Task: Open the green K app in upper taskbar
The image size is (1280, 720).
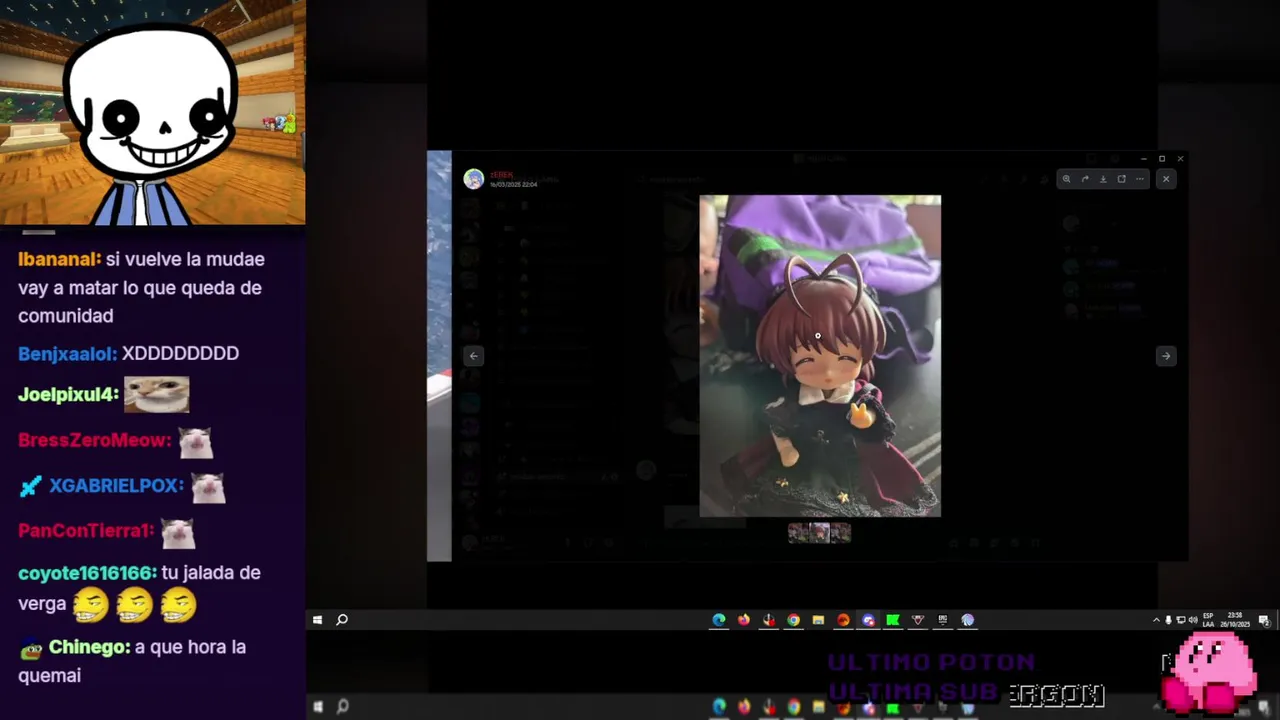Action: pyautogui.click(x=893, y=620)
